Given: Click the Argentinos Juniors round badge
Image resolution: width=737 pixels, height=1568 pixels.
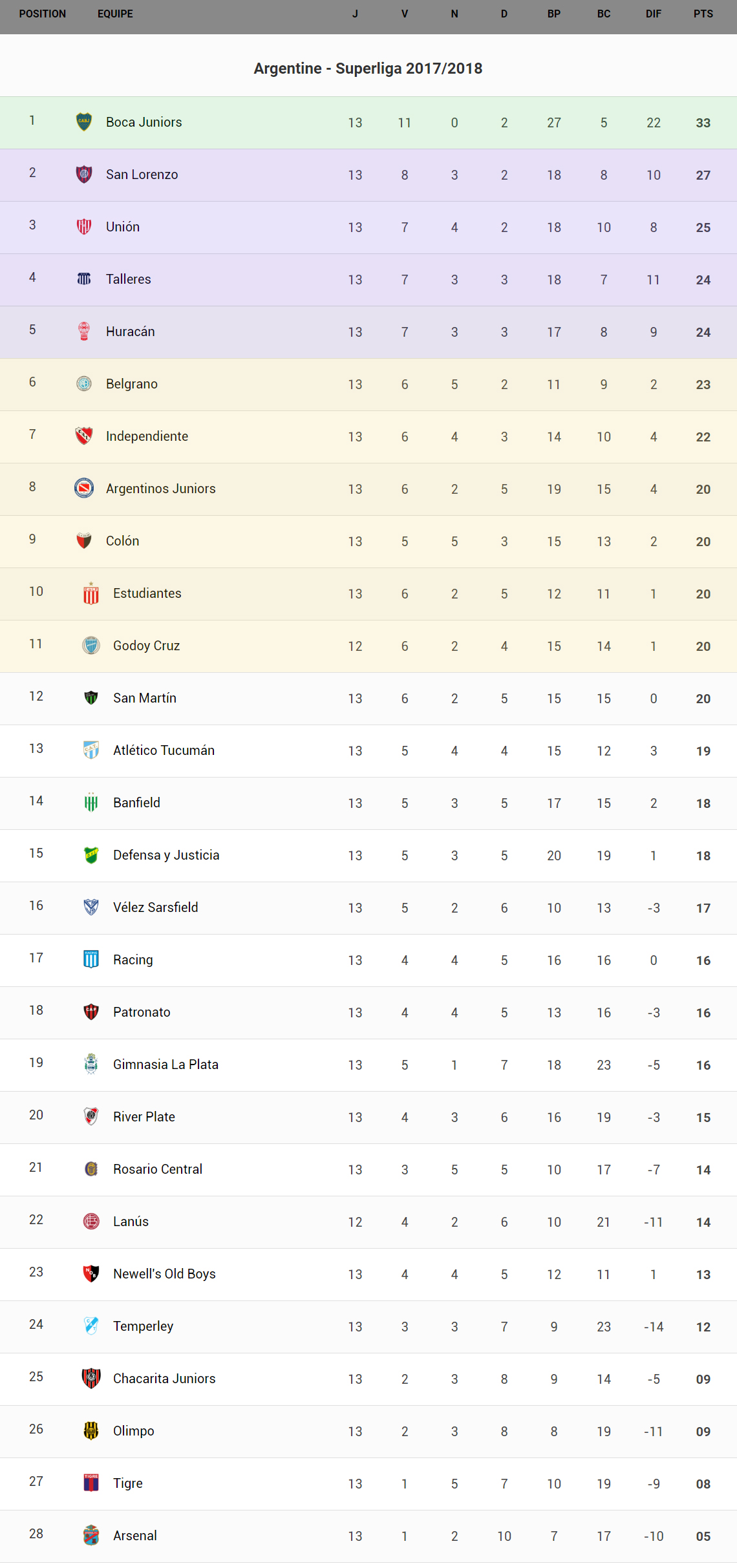Looking at the screenshot, I should click(x=84, y=489).
